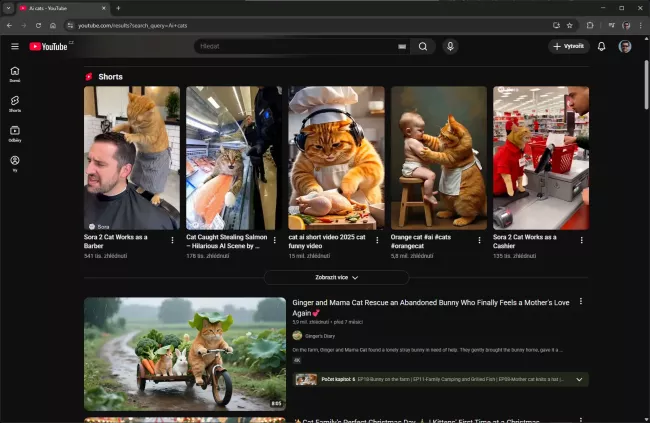Open the account avatar menu

[x=625, y=46]
